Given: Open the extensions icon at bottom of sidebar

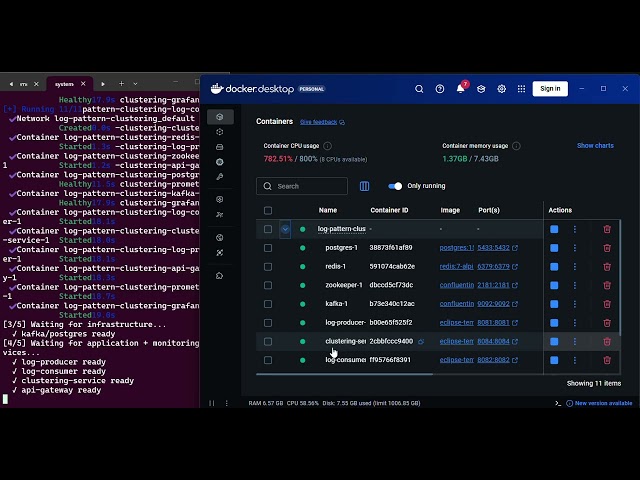Looking at the screenshot, I should (x=220, y=276).
